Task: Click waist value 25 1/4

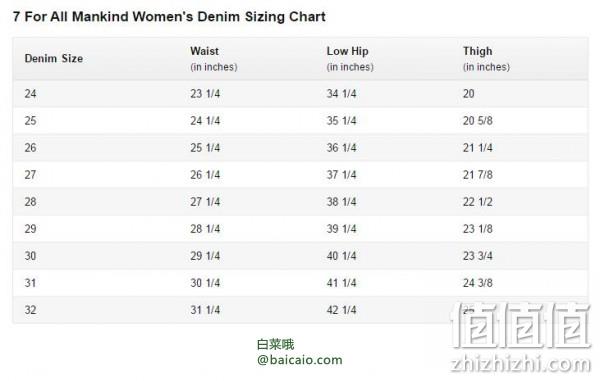Action: click(x=205, y=148)
